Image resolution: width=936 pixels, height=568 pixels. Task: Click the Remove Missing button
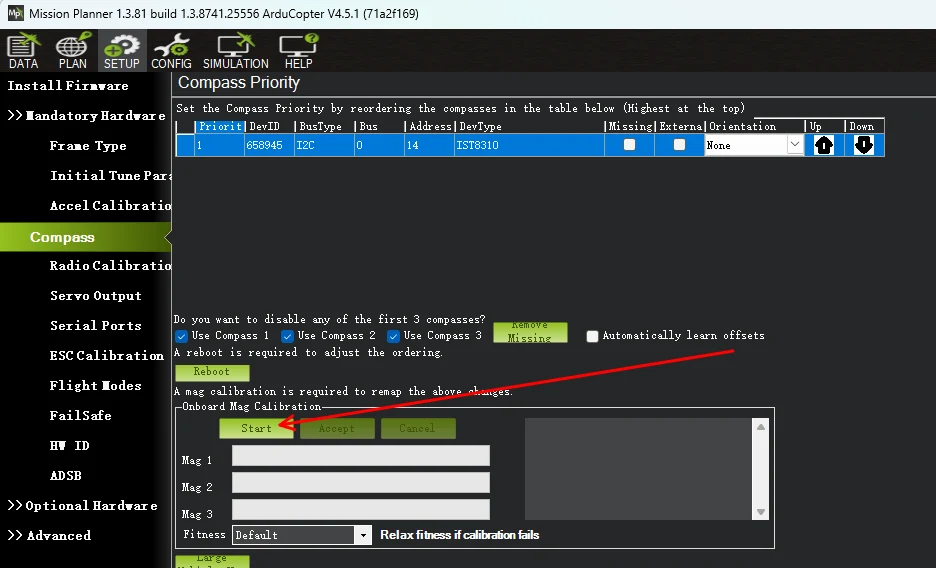click(530, 332)
